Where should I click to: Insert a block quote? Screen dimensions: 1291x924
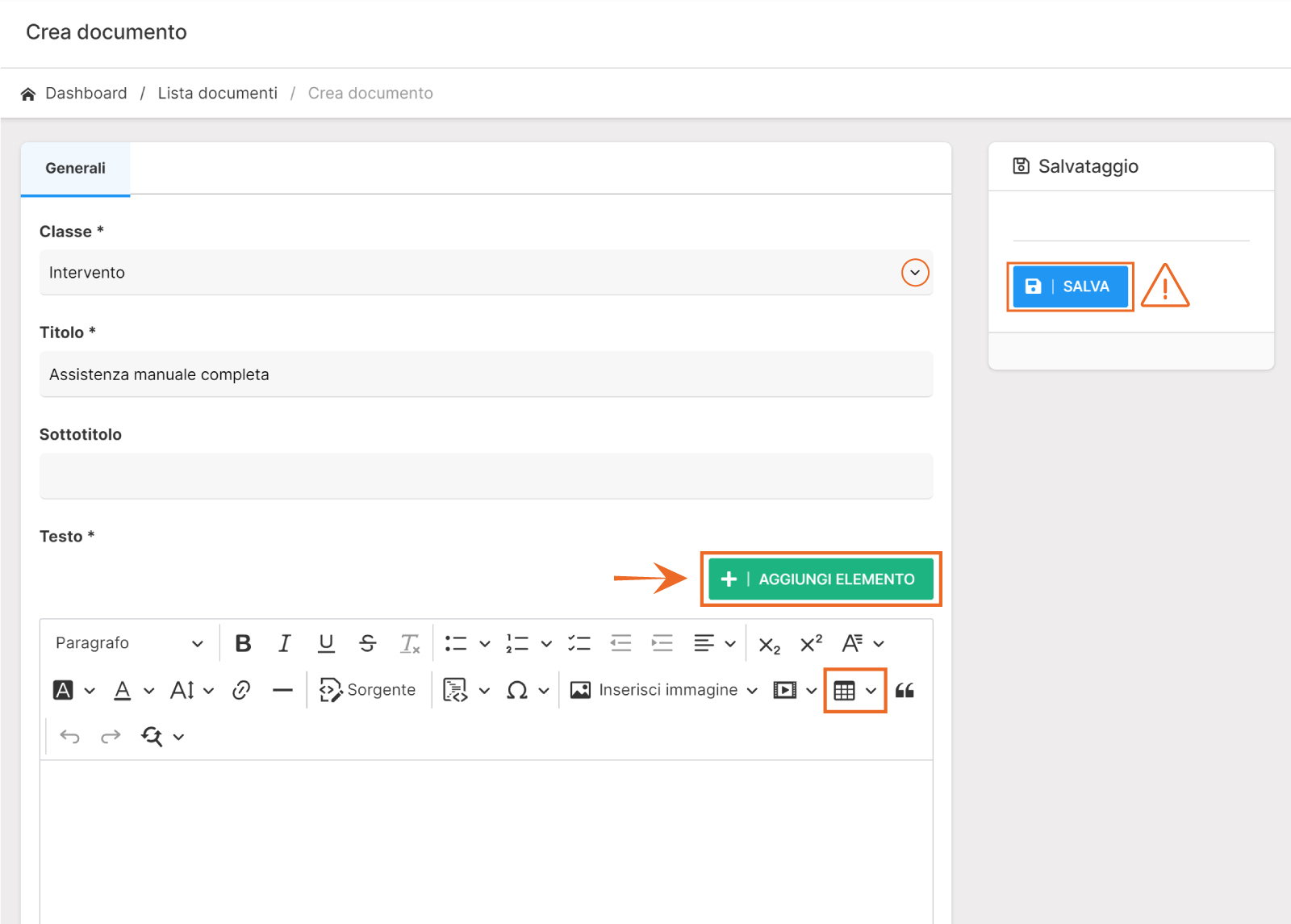point(905,690)
